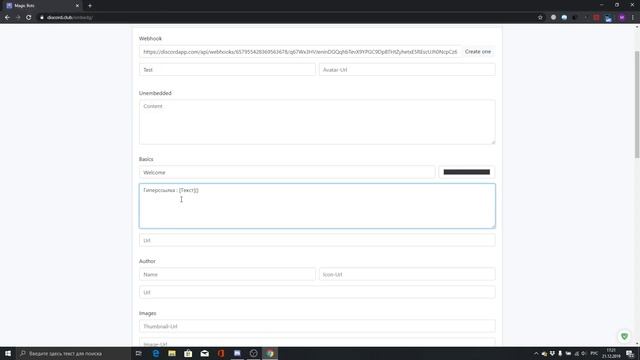Click the Create one button
This screenshot has height=360, width=640.
coord(478,52)
